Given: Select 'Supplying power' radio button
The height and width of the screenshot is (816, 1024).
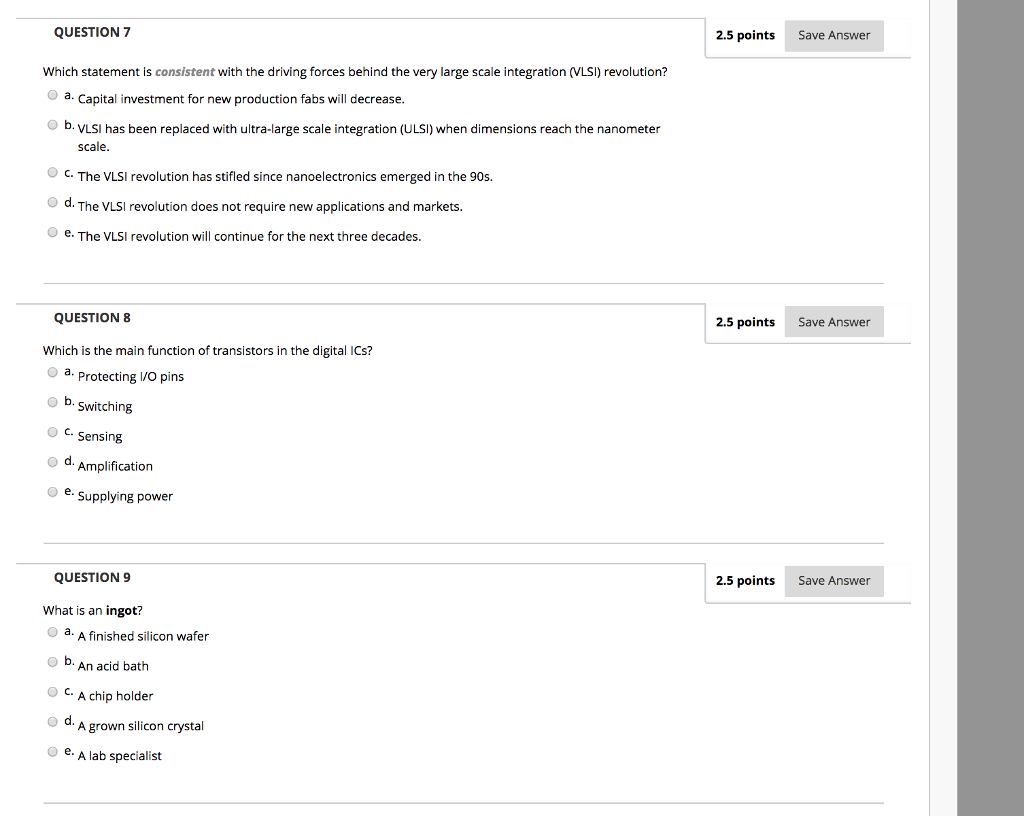Looking at the screenshot, I should [x=52, y=493].
